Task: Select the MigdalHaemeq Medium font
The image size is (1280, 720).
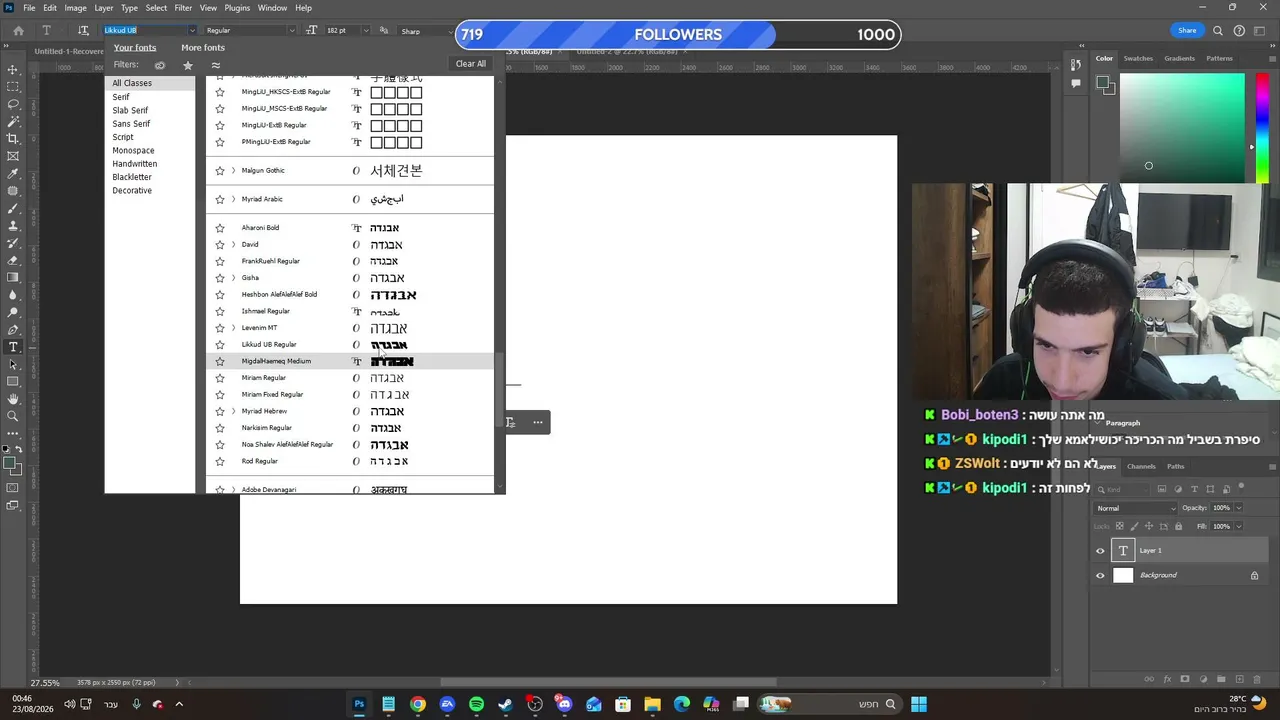Action: pyautogui.click(x=349, y=361)
